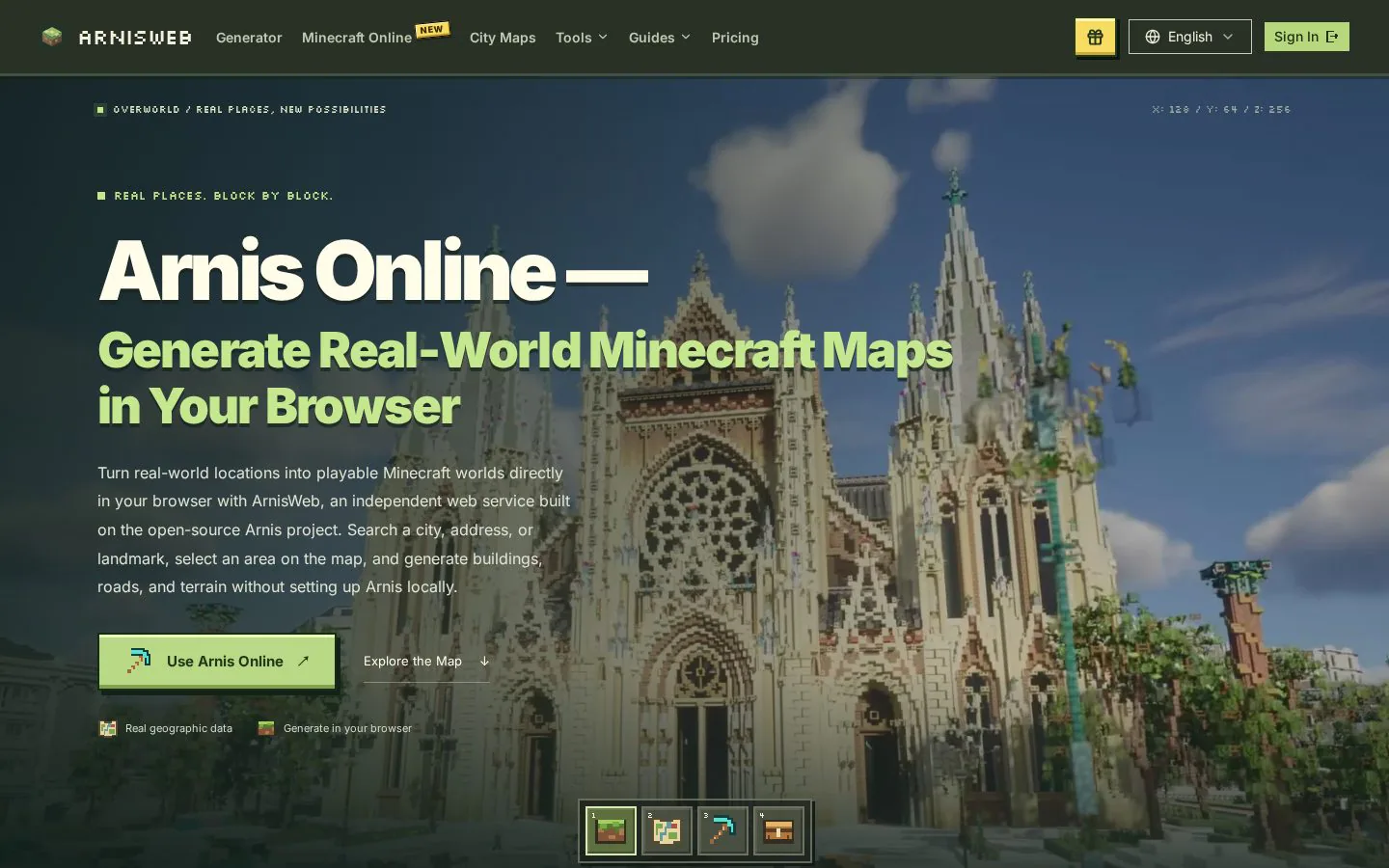Open the English language dropdown
This screenshot has width=1389, height=868.
pos(1189,37)
